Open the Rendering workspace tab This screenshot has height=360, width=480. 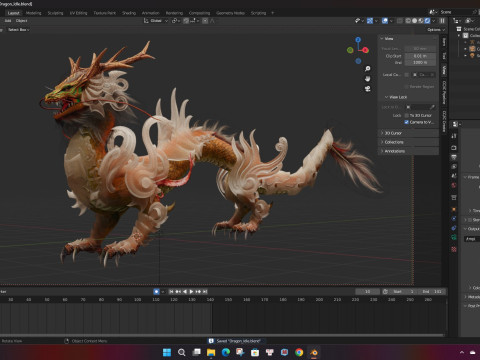click(174, 13)
